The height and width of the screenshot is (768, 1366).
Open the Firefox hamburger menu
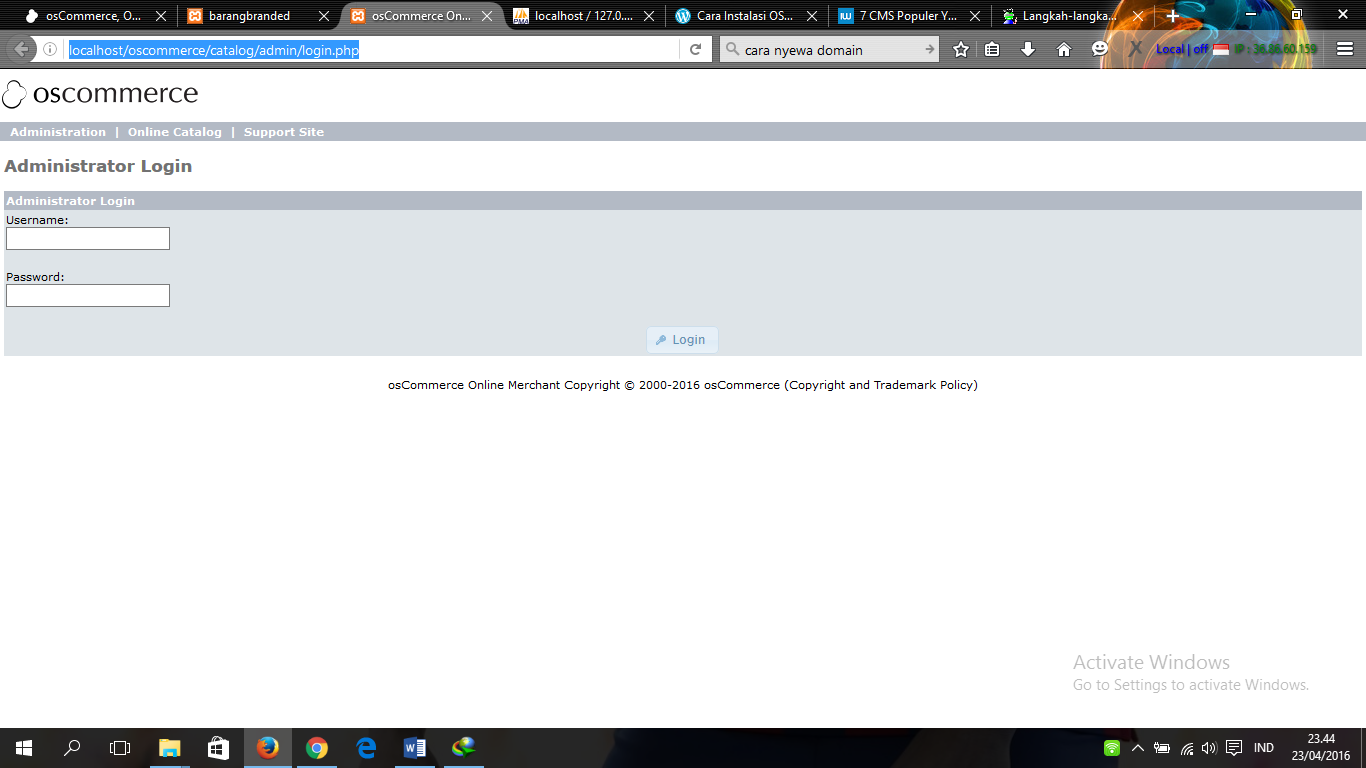click(x=1345, y=49)
